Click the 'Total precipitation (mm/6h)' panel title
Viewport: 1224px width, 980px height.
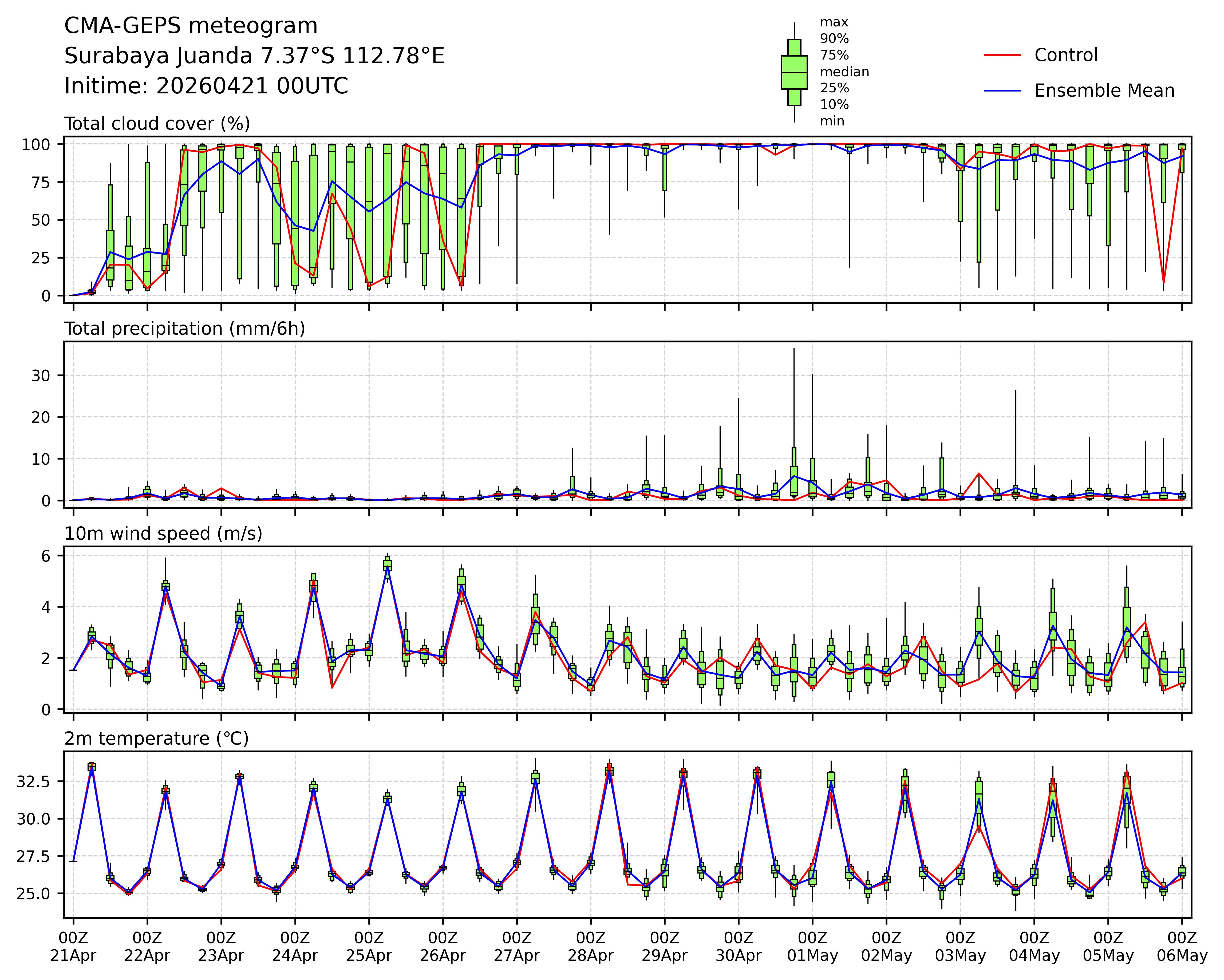coord(184,329)
